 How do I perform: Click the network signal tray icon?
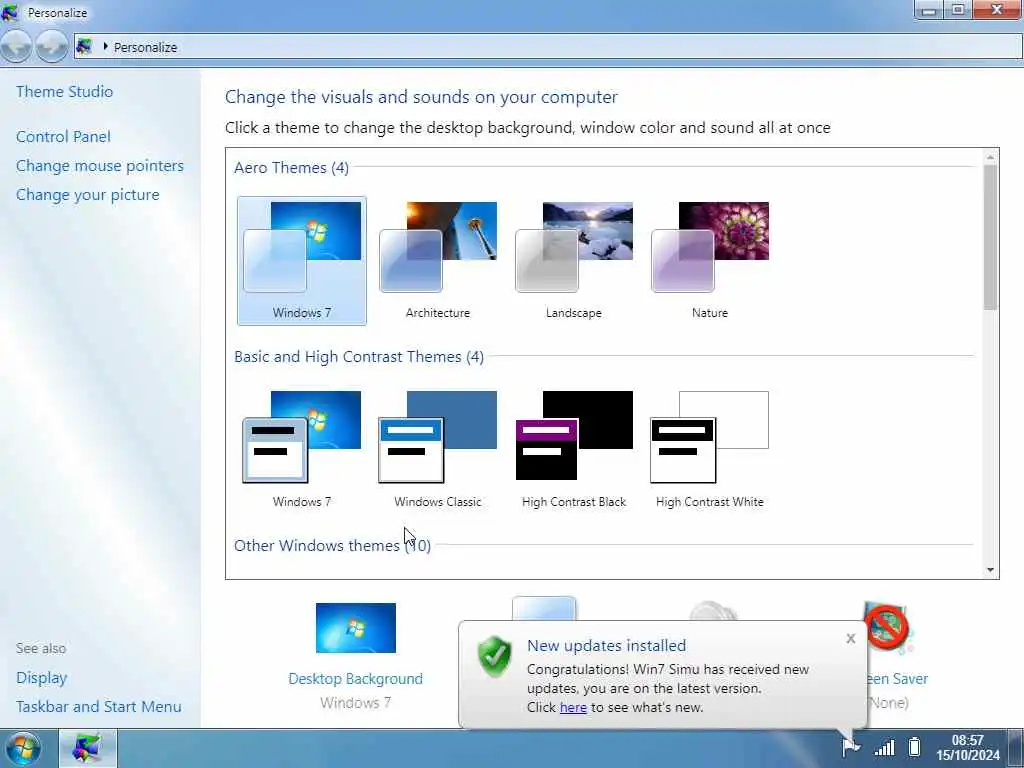(885, 747)
